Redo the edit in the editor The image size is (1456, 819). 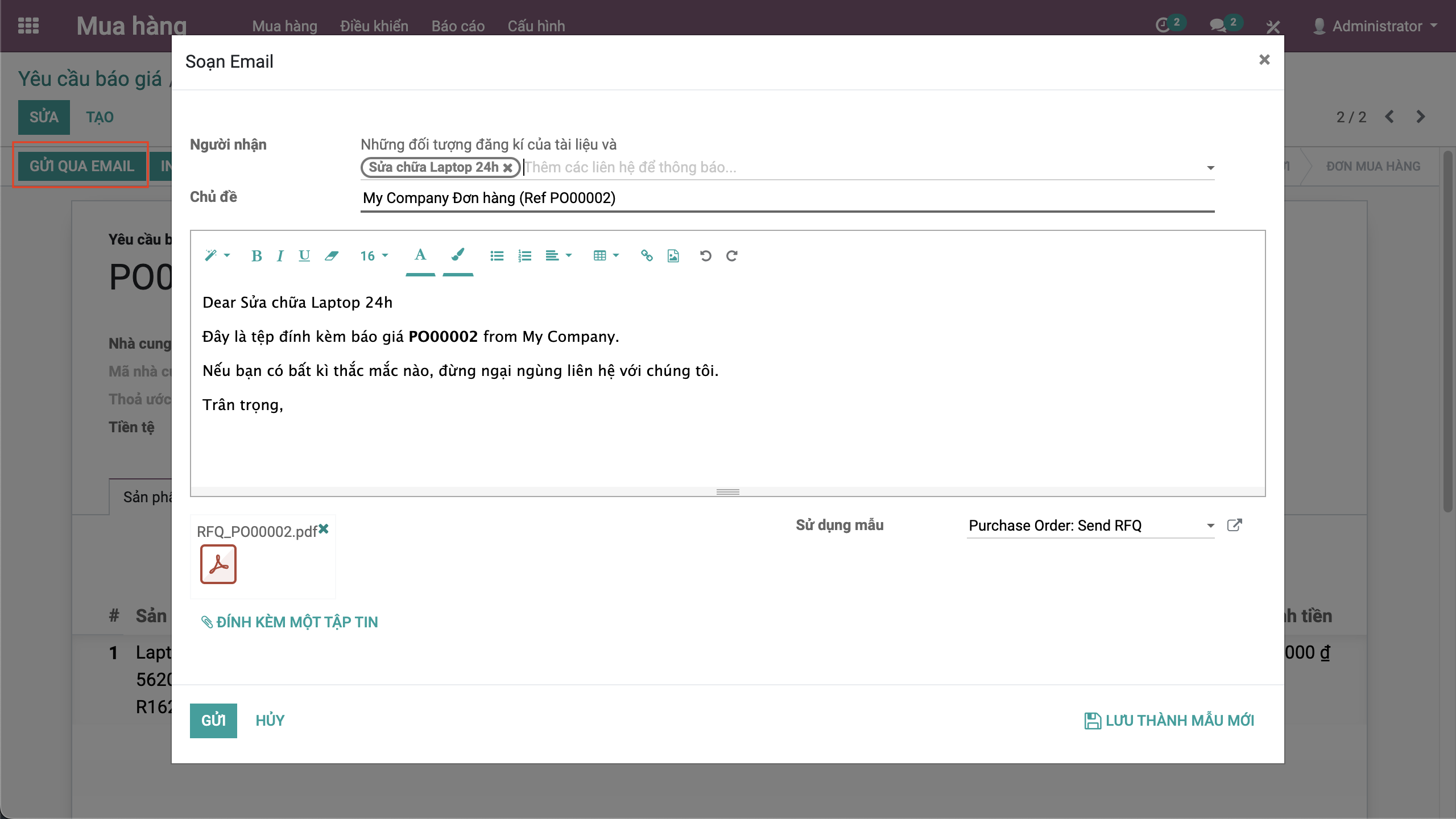732,256
